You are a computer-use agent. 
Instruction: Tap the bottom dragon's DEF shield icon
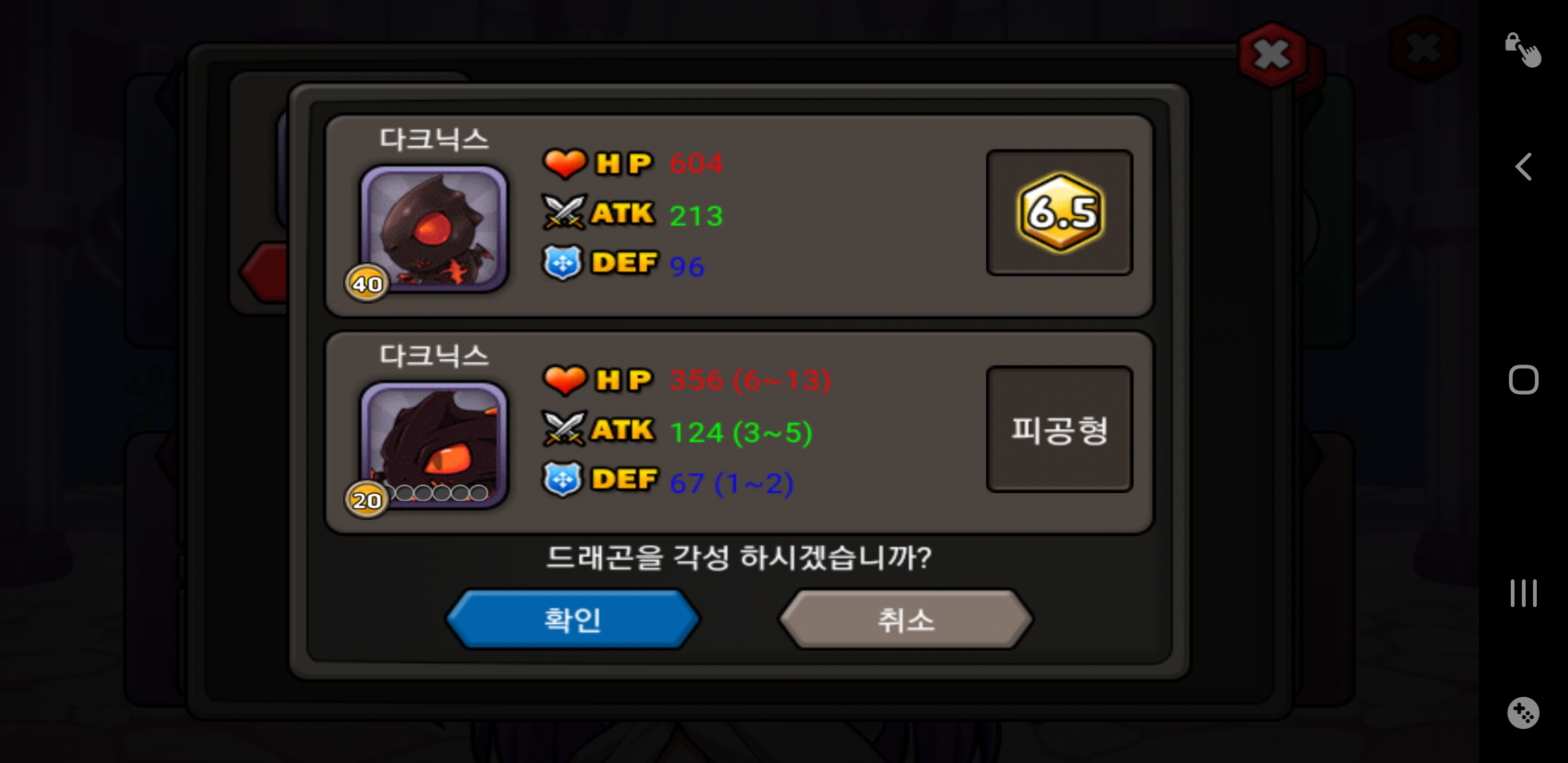click(x=563, y=479)
